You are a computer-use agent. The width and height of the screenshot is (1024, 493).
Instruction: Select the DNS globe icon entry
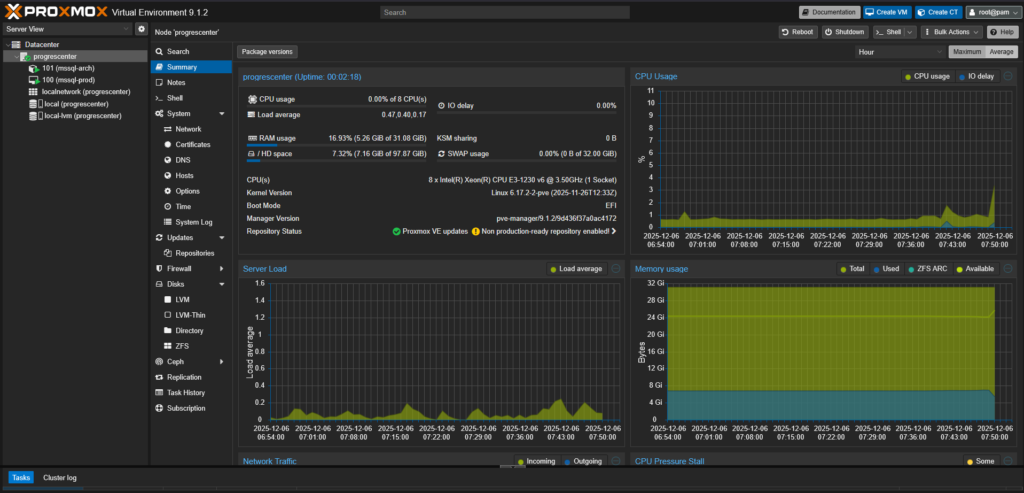coord(166,160)
